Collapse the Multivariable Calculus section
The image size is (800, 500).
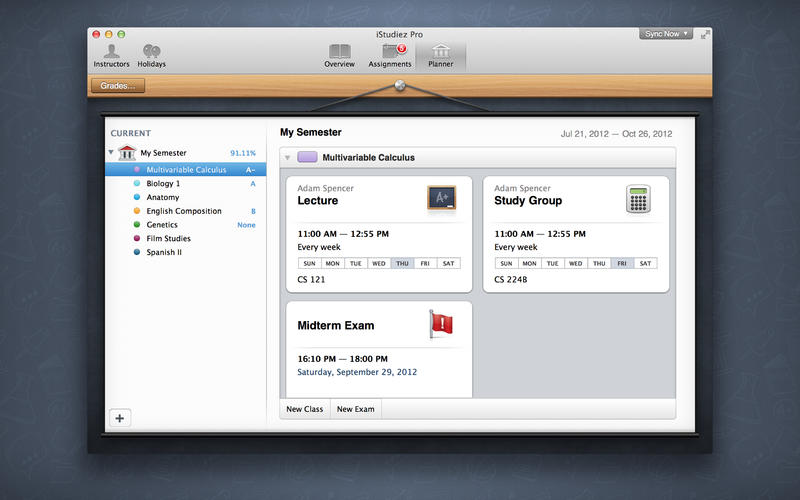point(287,158)
